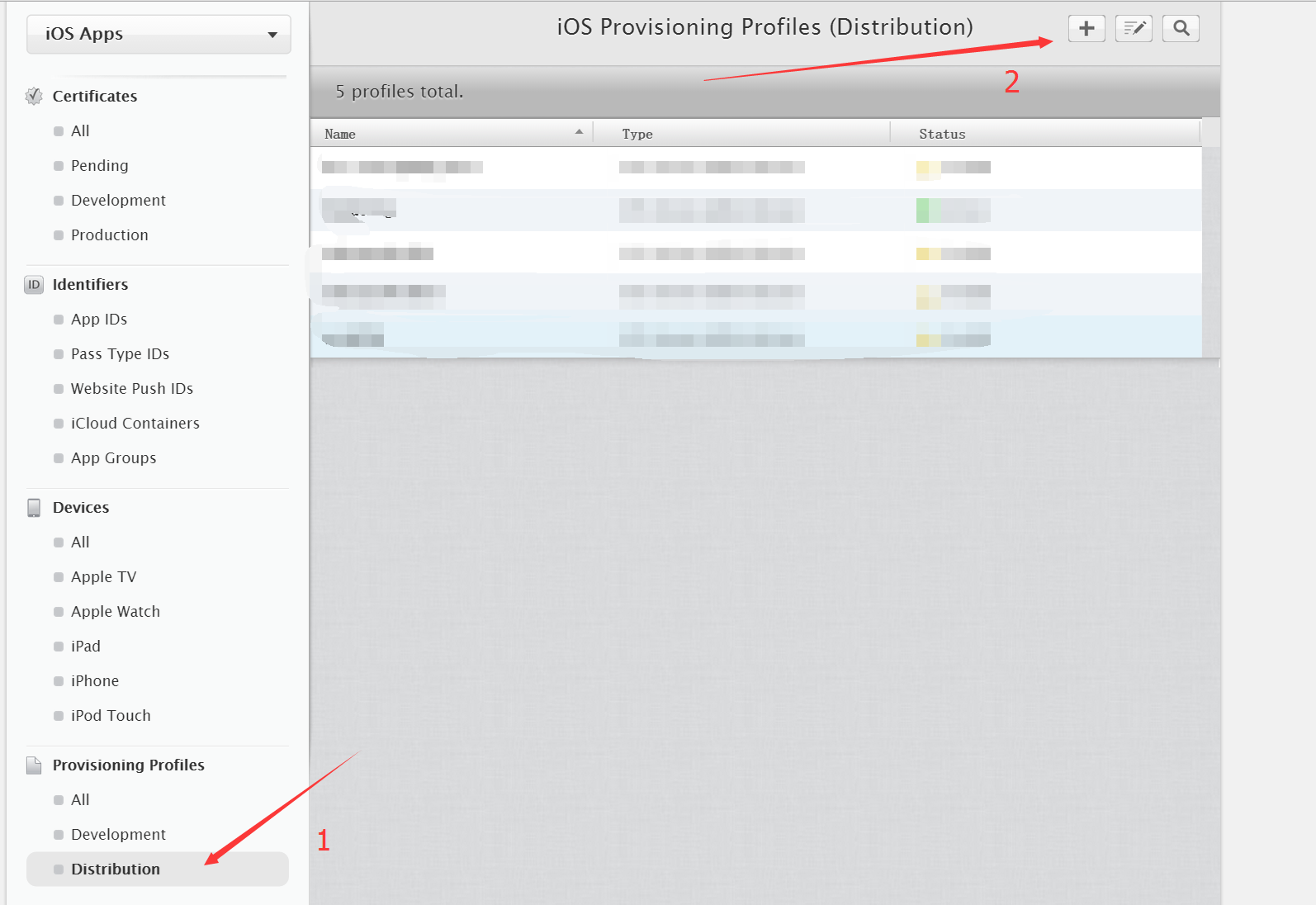Click the search magnifier icon
This screenshot has width=1316, height=905.
(x=1181, y=29)
